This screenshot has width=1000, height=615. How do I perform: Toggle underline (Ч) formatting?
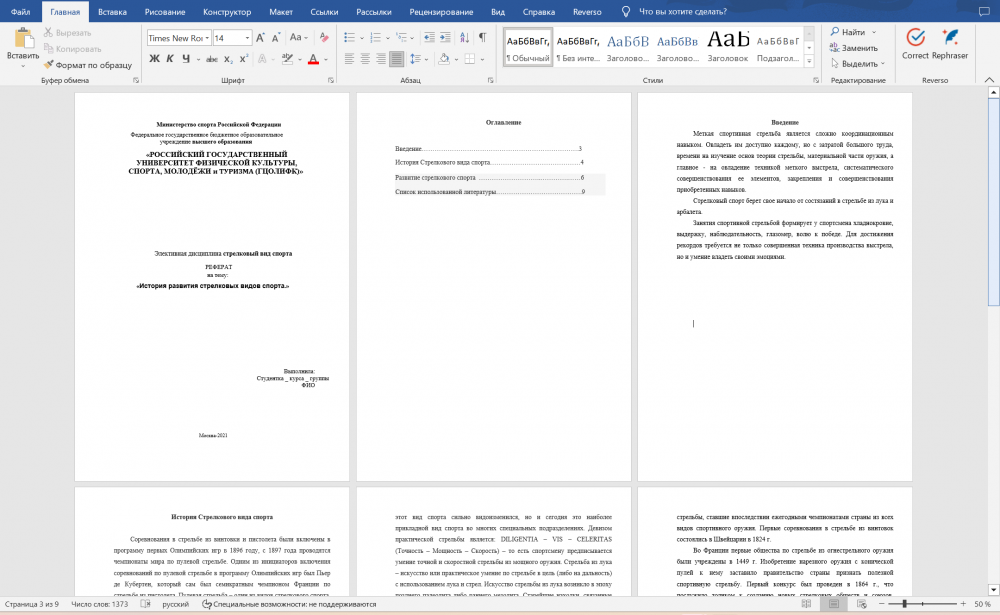pos(186,59)
